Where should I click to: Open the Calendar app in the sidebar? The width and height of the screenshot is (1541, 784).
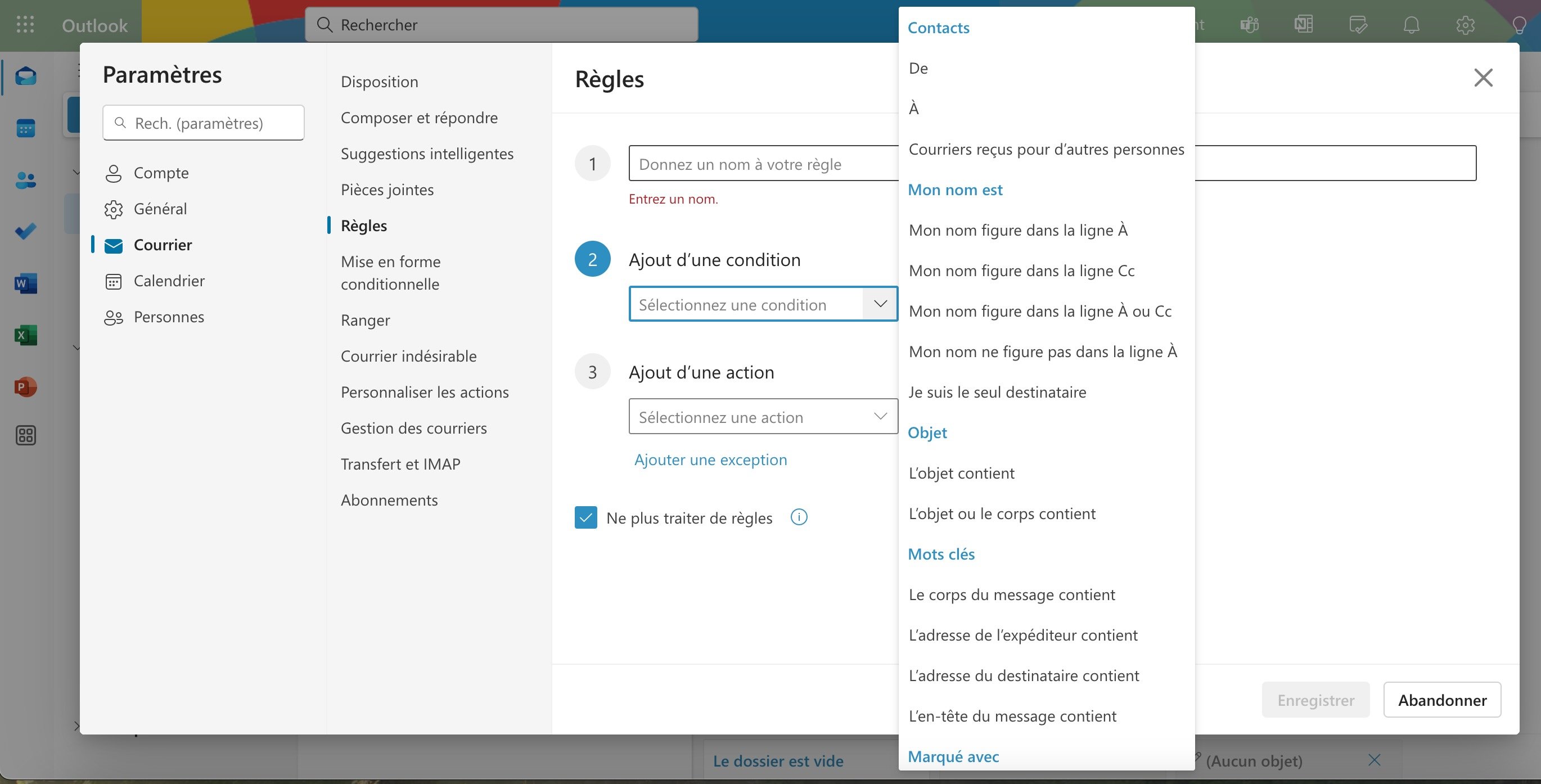[25, 127]
